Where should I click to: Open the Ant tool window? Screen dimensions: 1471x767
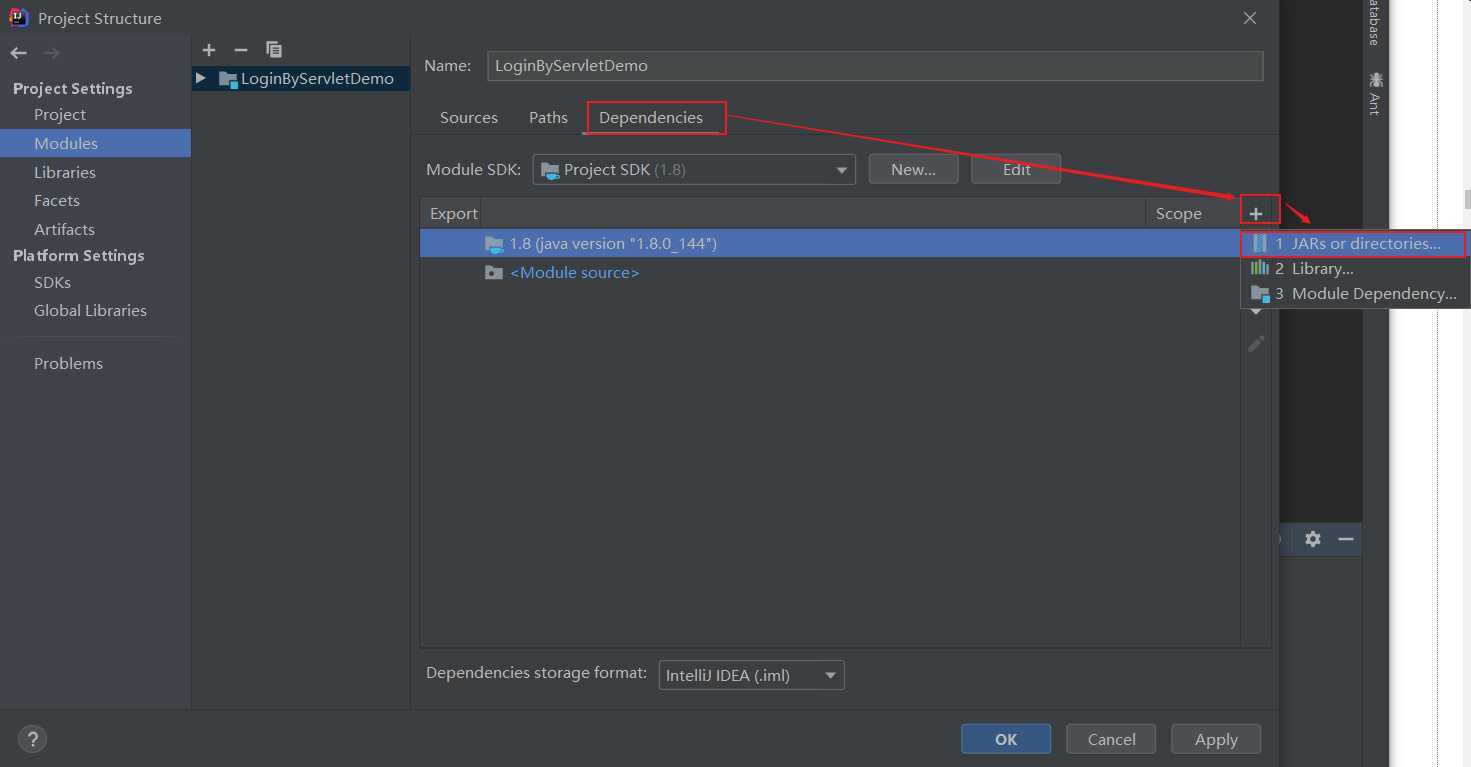[1375, 93]
